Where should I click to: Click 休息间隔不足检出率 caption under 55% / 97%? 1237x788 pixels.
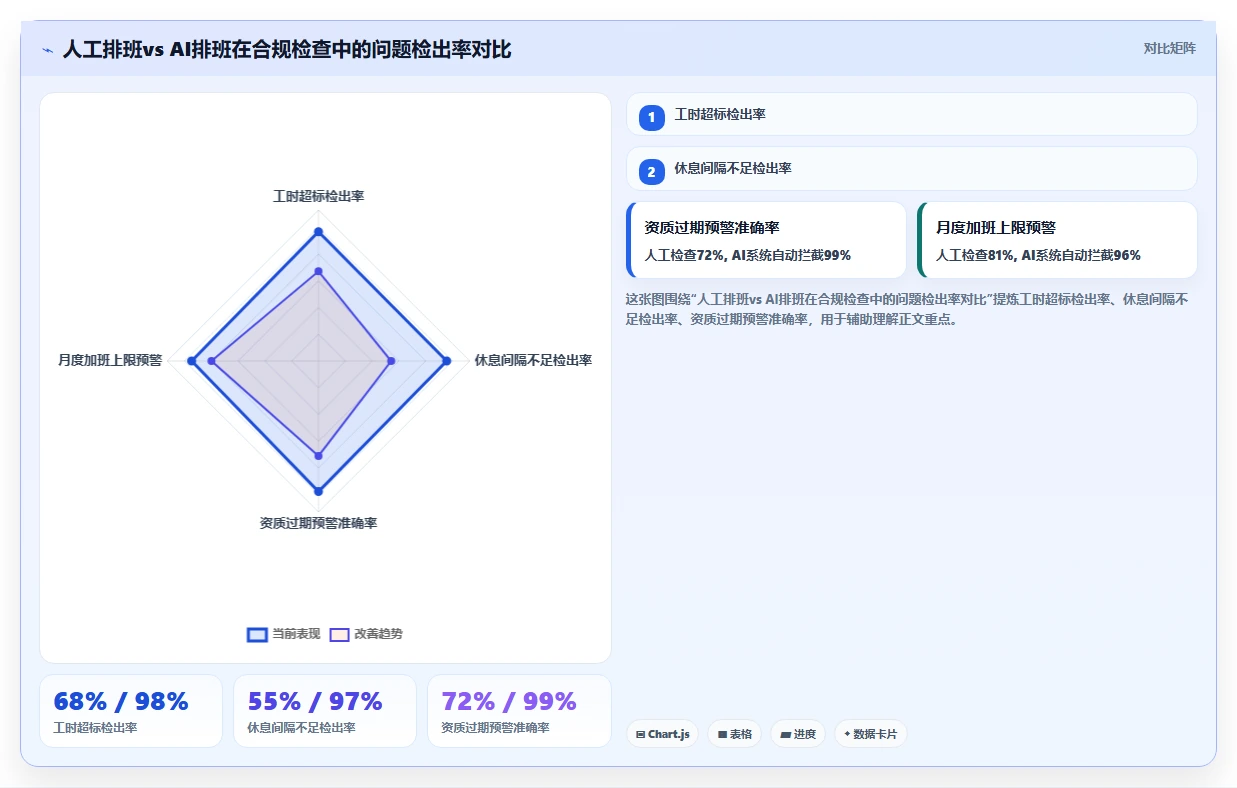click(x=301, y=728)
